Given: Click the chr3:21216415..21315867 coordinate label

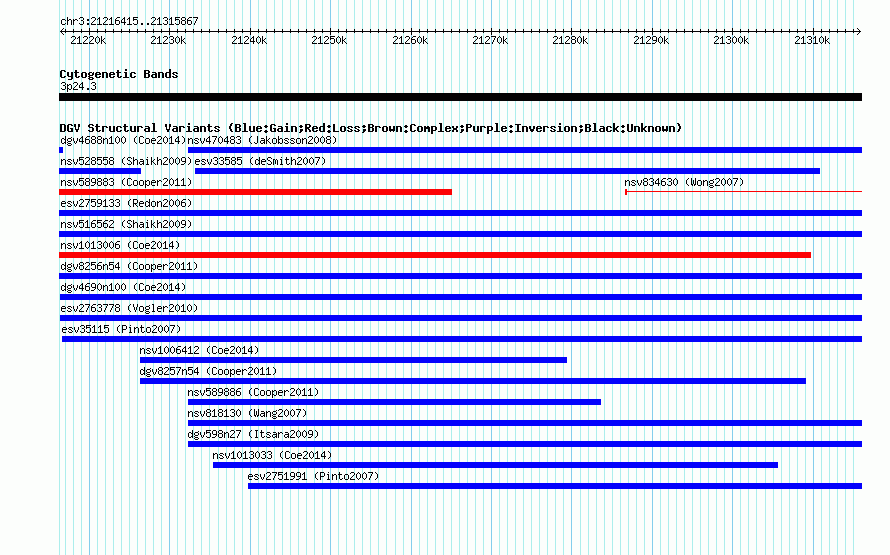Looking at the screenshot, I should coord(129,21).
